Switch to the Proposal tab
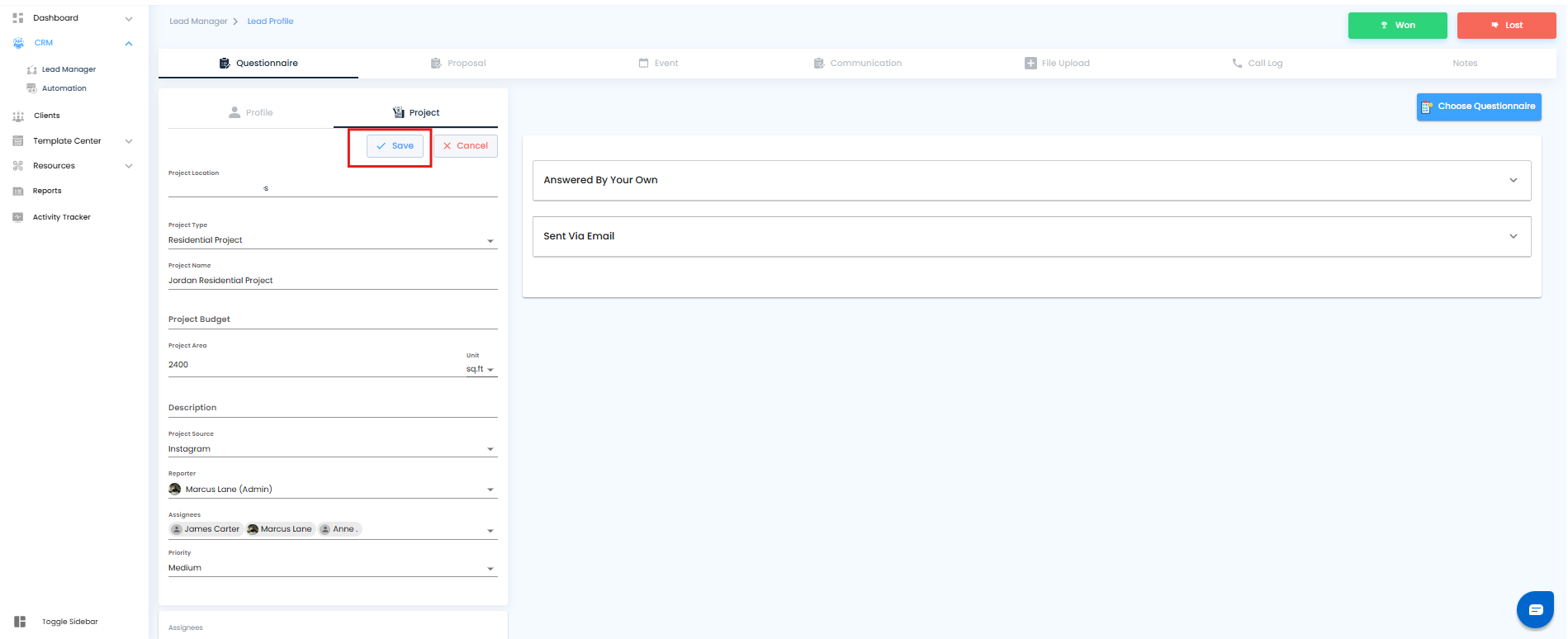Image resolution: width=1568 pixels, height=639 pixels. point(458,63)
